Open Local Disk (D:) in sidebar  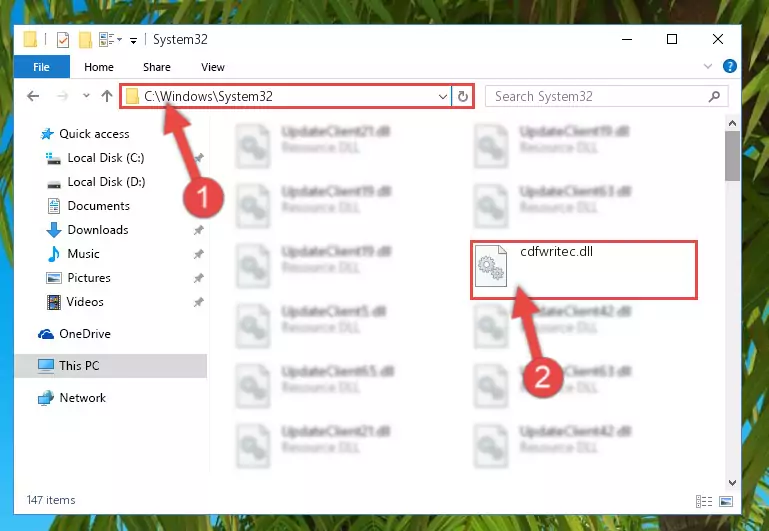tap(106, 182)
